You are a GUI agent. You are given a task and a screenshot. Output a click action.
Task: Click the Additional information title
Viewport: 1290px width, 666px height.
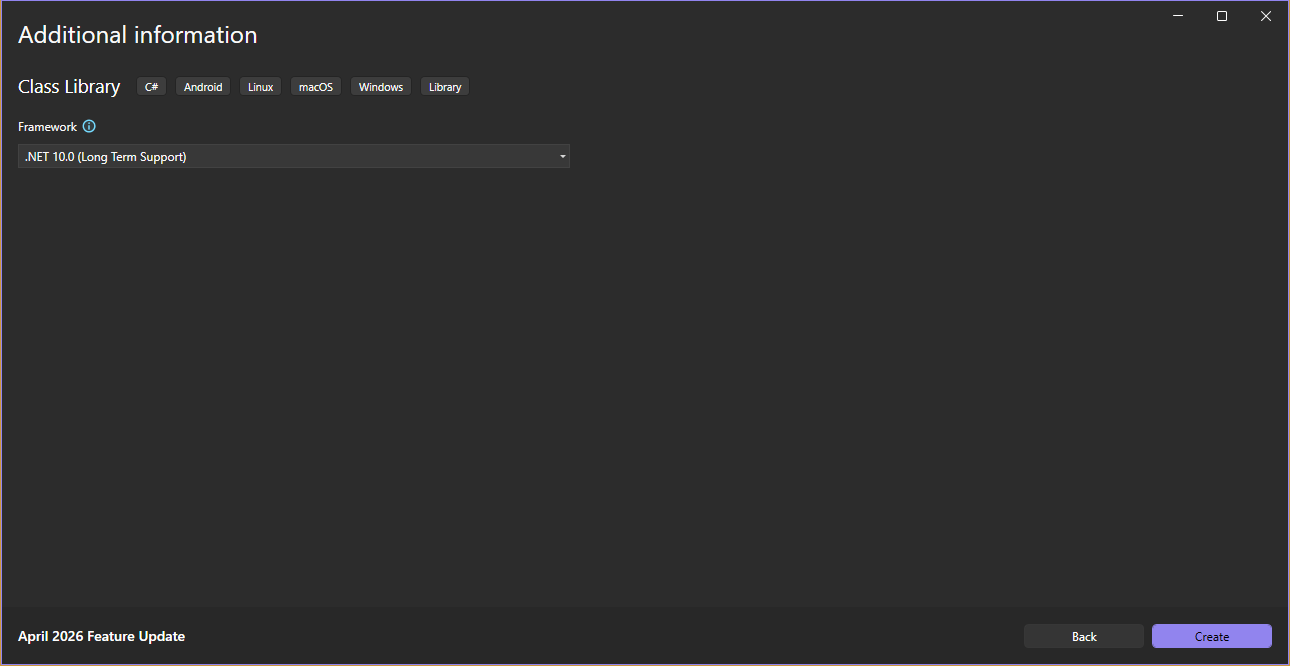point(138,35)
